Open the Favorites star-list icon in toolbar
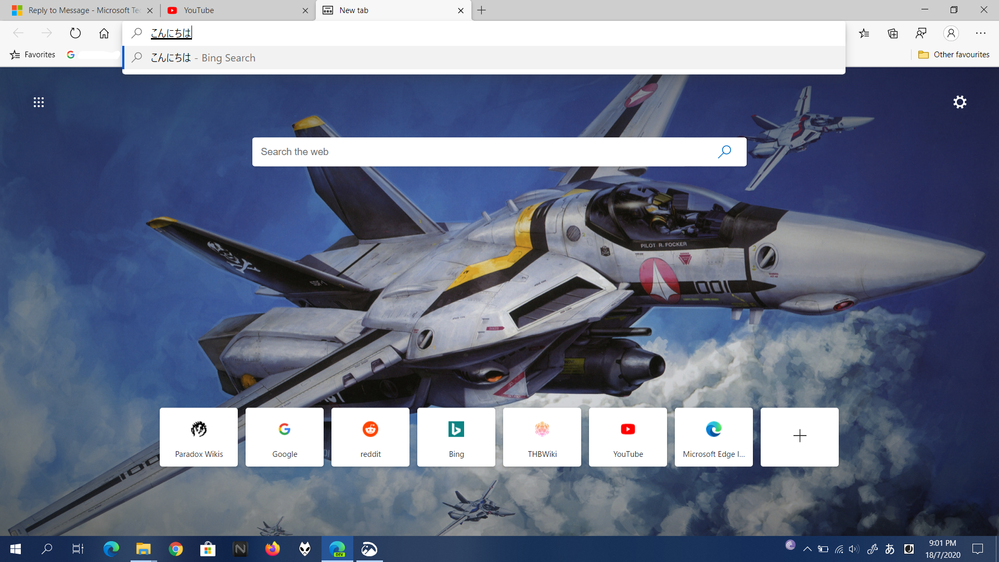The image size is (999, 562). [864, 33]
